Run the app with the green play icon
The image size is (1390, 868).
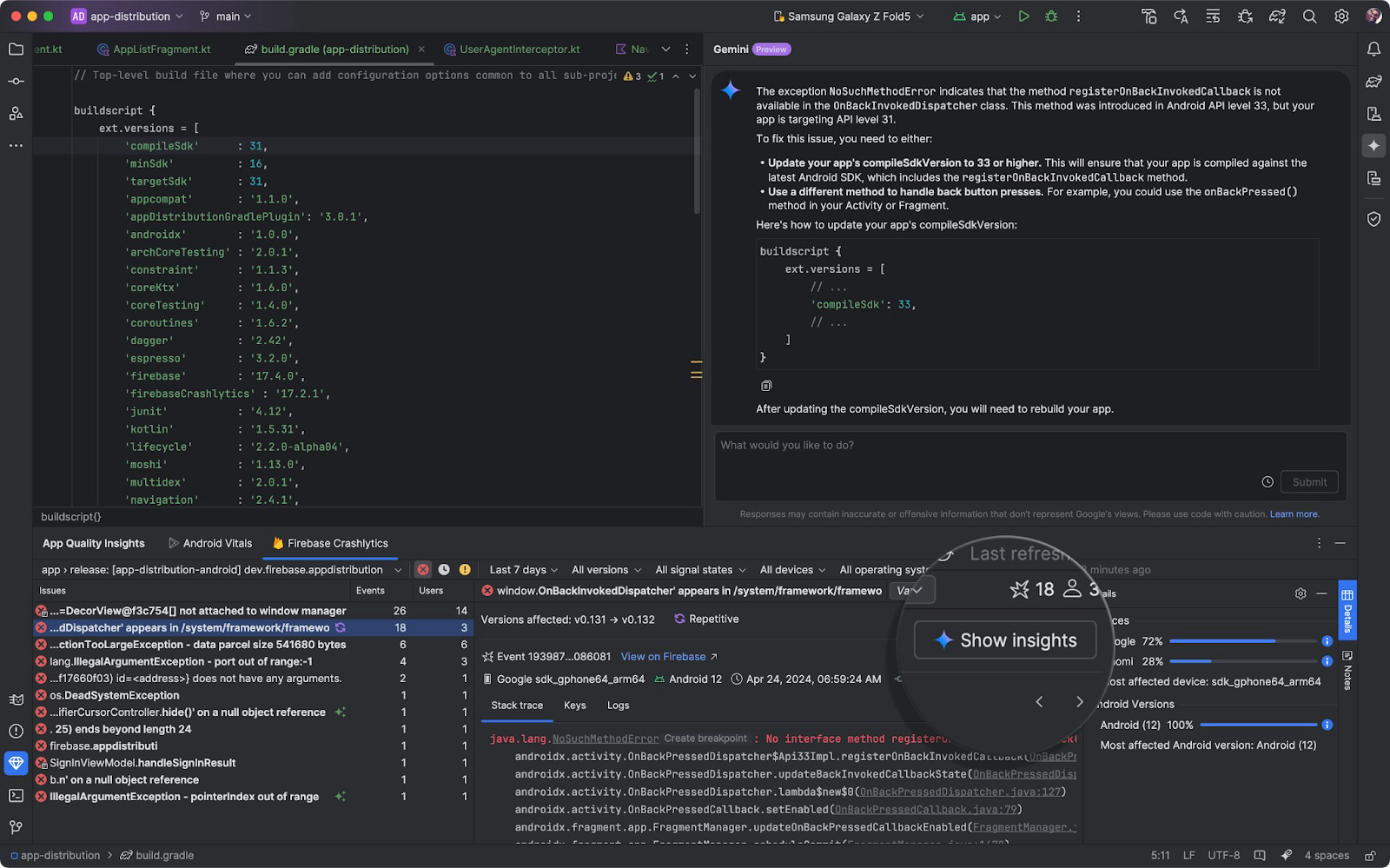click(1023, 17)
